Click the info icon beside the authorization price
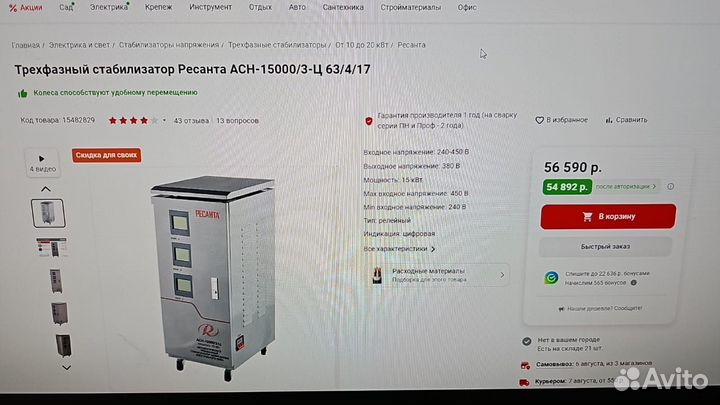The image size is (720, 405). [671, 186]
